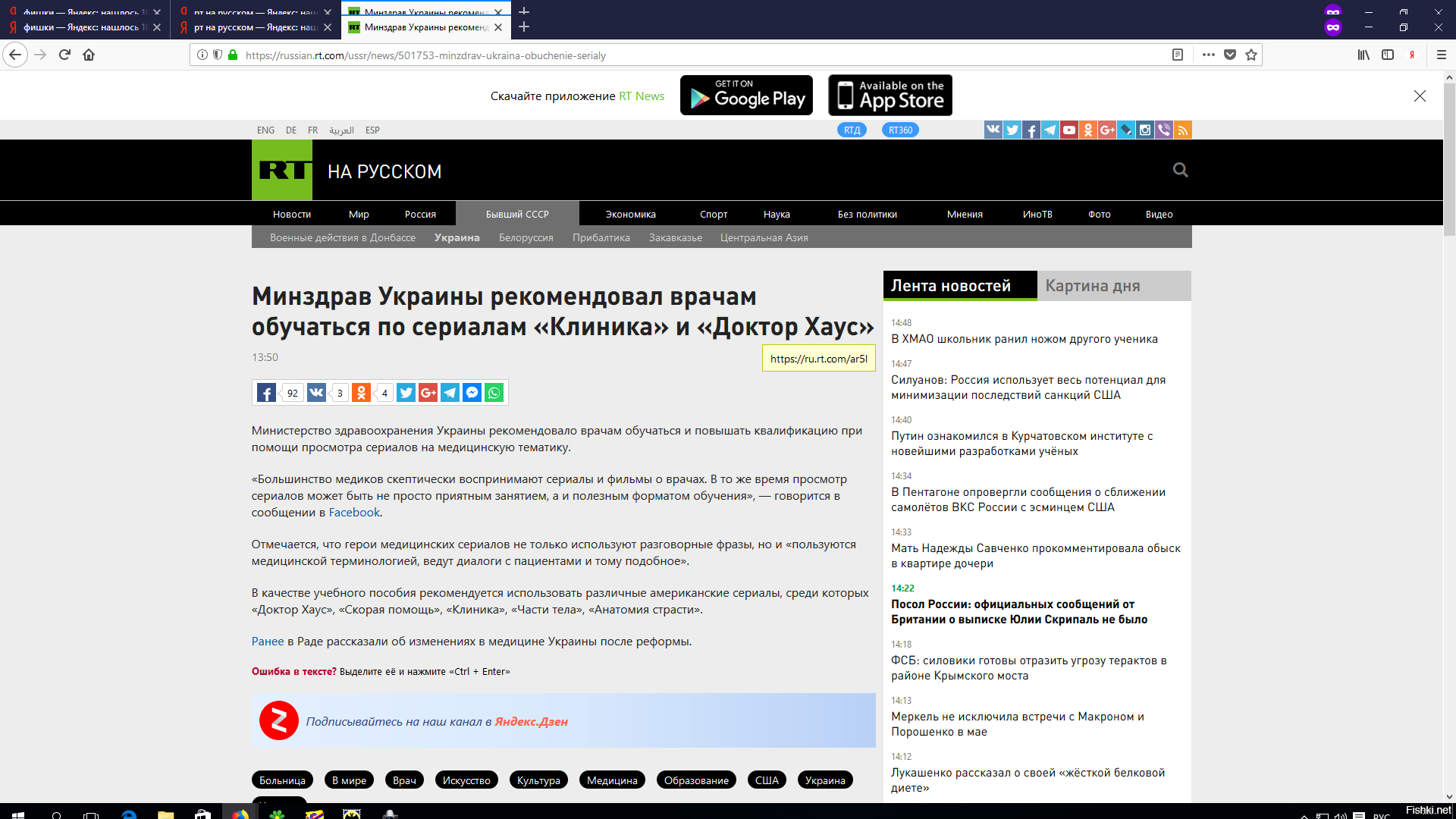Open the РТД channel button
The image size is (1456, 819).
click(x=852, y=130)
